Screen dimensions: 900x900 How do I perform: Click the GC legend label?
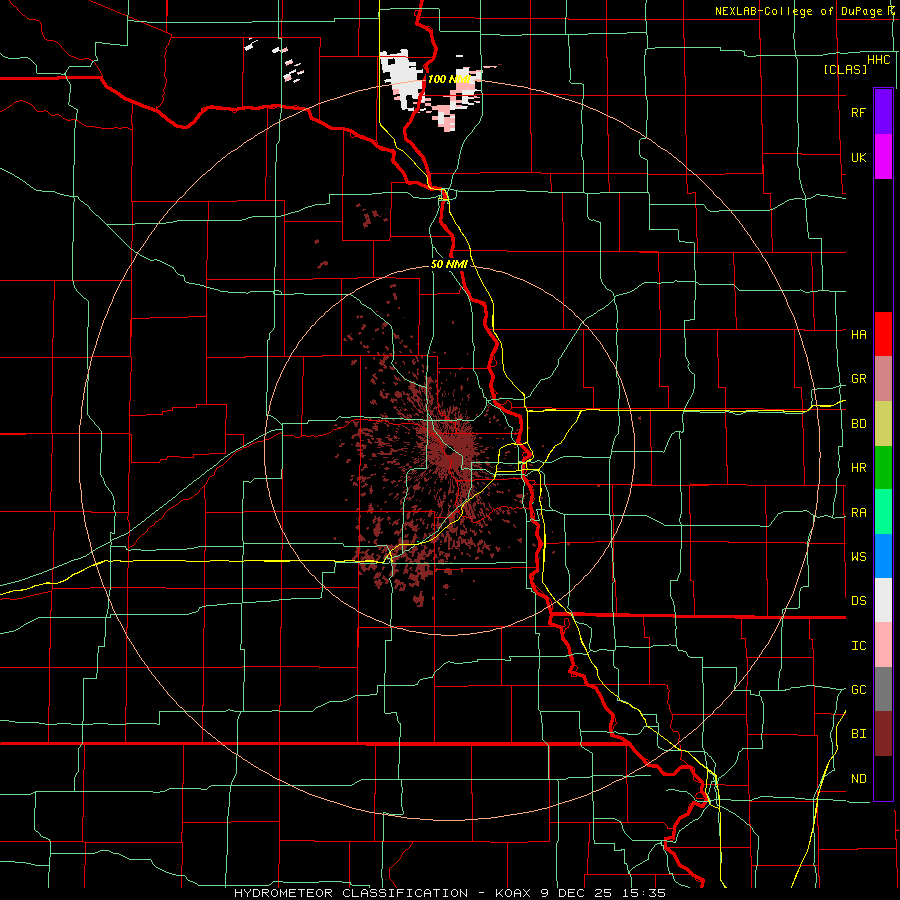tap(858, 690)
